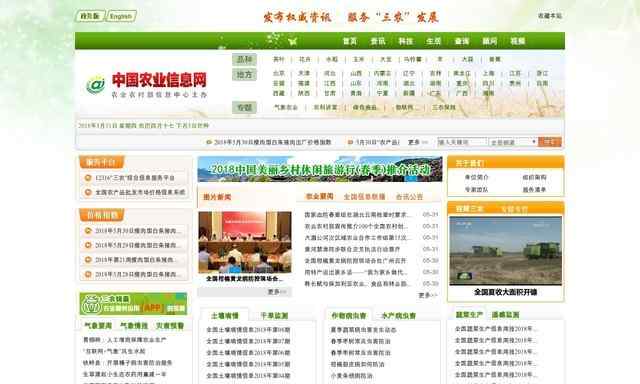The height and width of the screenshot is (384, 640).
Task: Click the keyword search input field
Action: click(462, 142)
